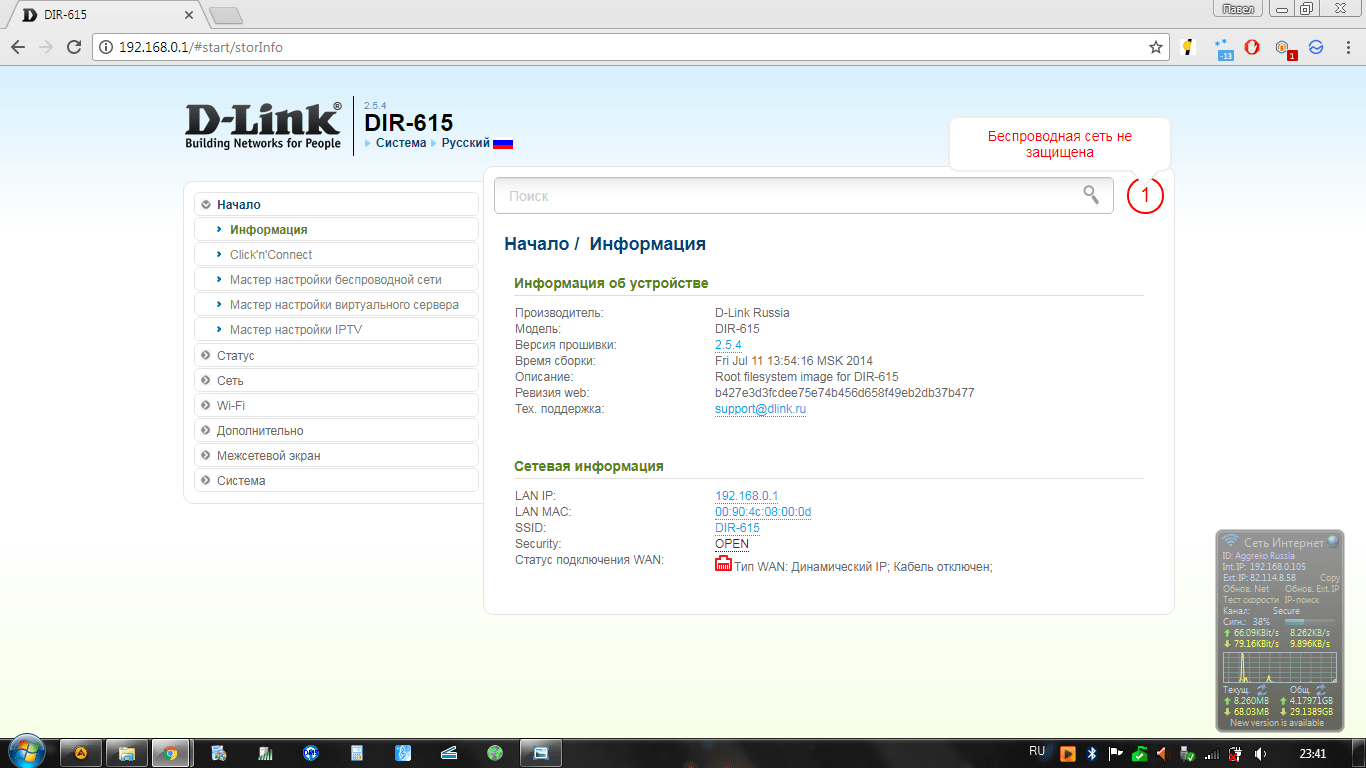Image resolution: width=1366 pixels, height=768 pixels.
Task: Click refresh arrows next to Текущ. in gadget
Action: pyautogui.click(x=1262, y=690)
